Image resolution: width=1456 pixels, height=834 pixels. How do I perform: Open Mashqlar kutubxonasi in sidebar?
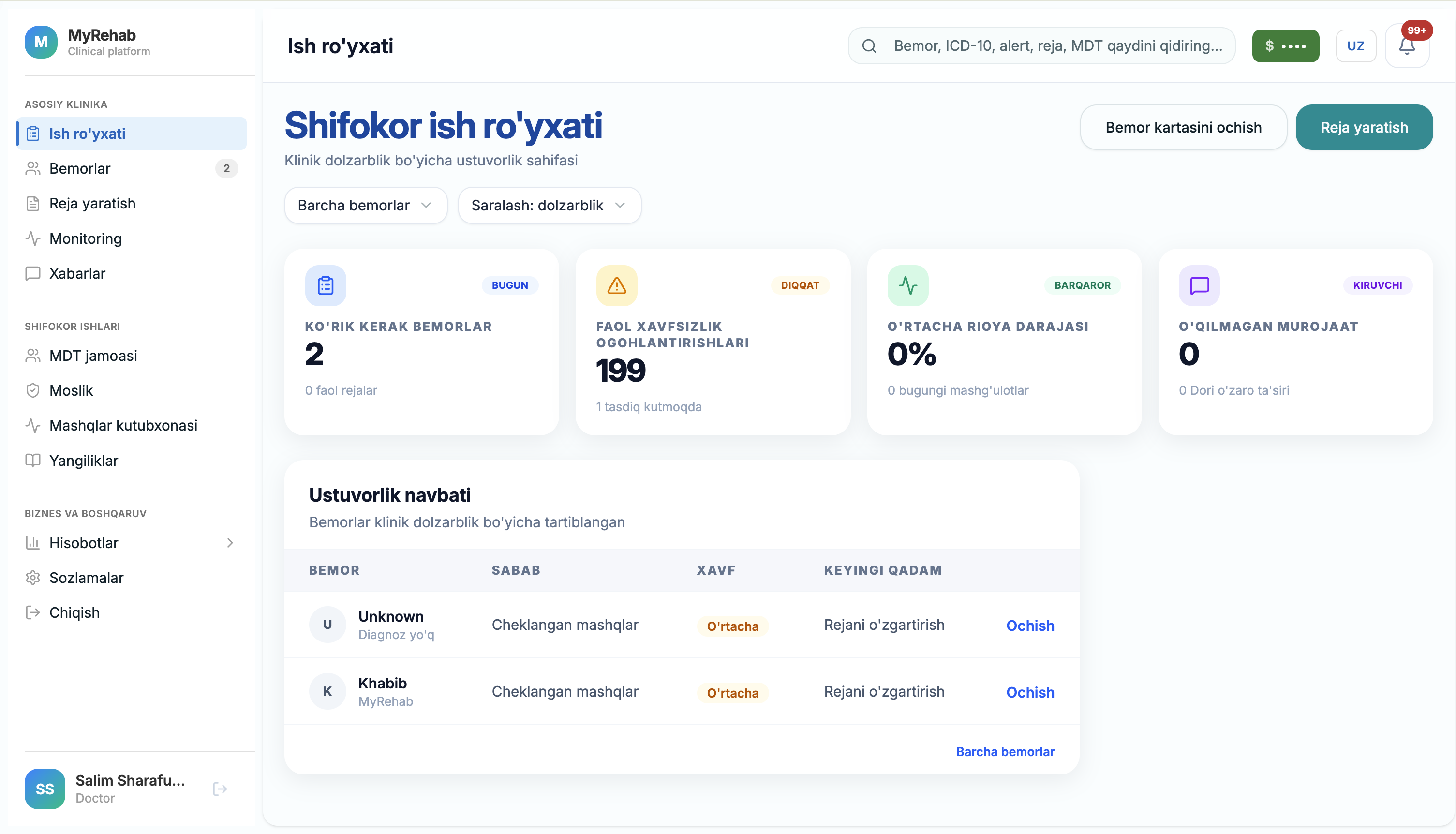pos(132,425)
